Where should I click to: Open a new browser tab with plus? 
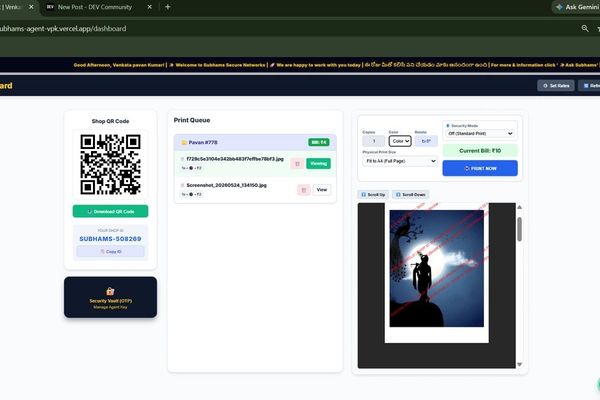(x=168, y=7)
